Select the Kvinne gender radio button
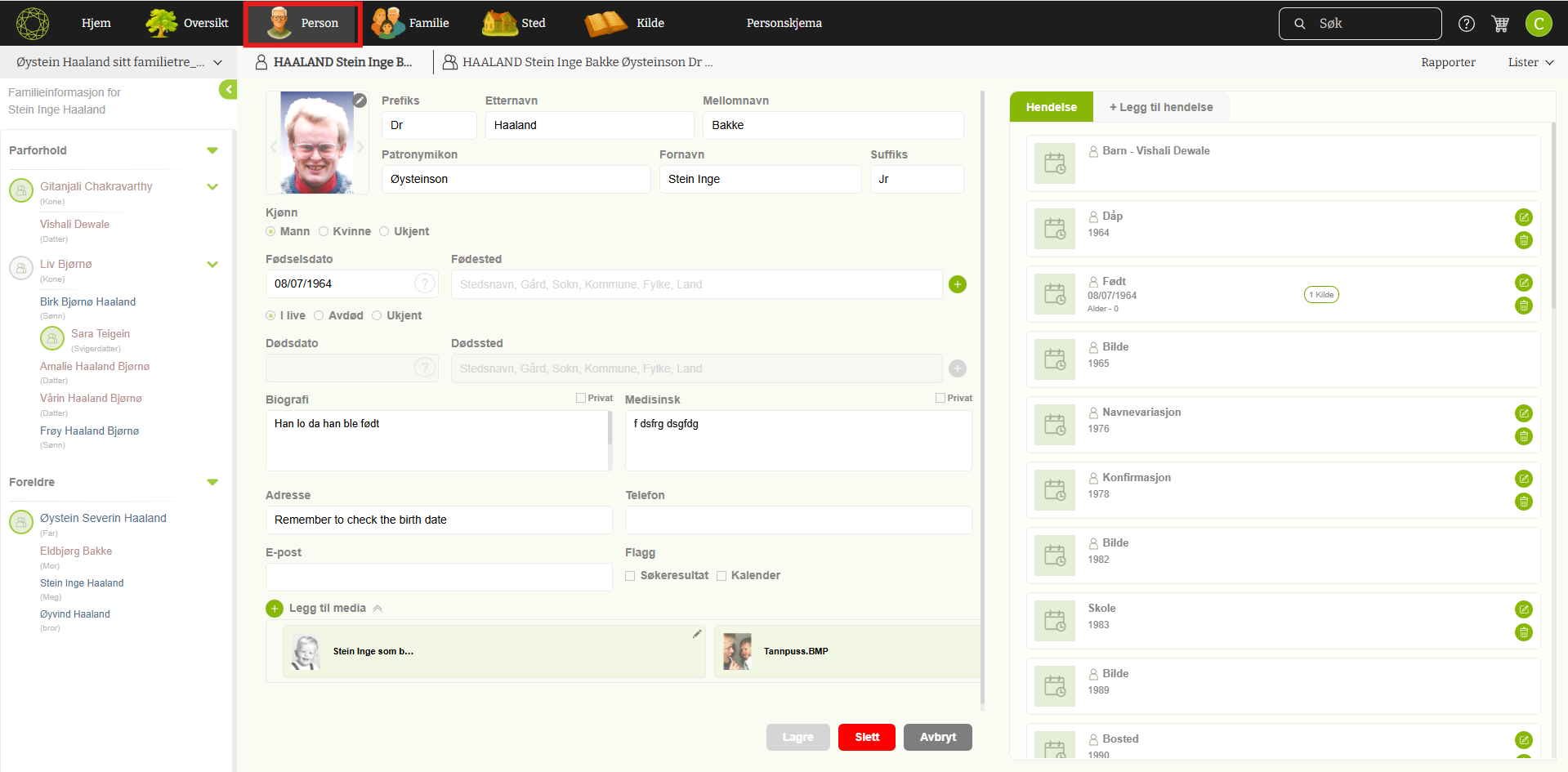Image resolution: width=1568 pixels, height=772 pixels. [x=324, y=232]
